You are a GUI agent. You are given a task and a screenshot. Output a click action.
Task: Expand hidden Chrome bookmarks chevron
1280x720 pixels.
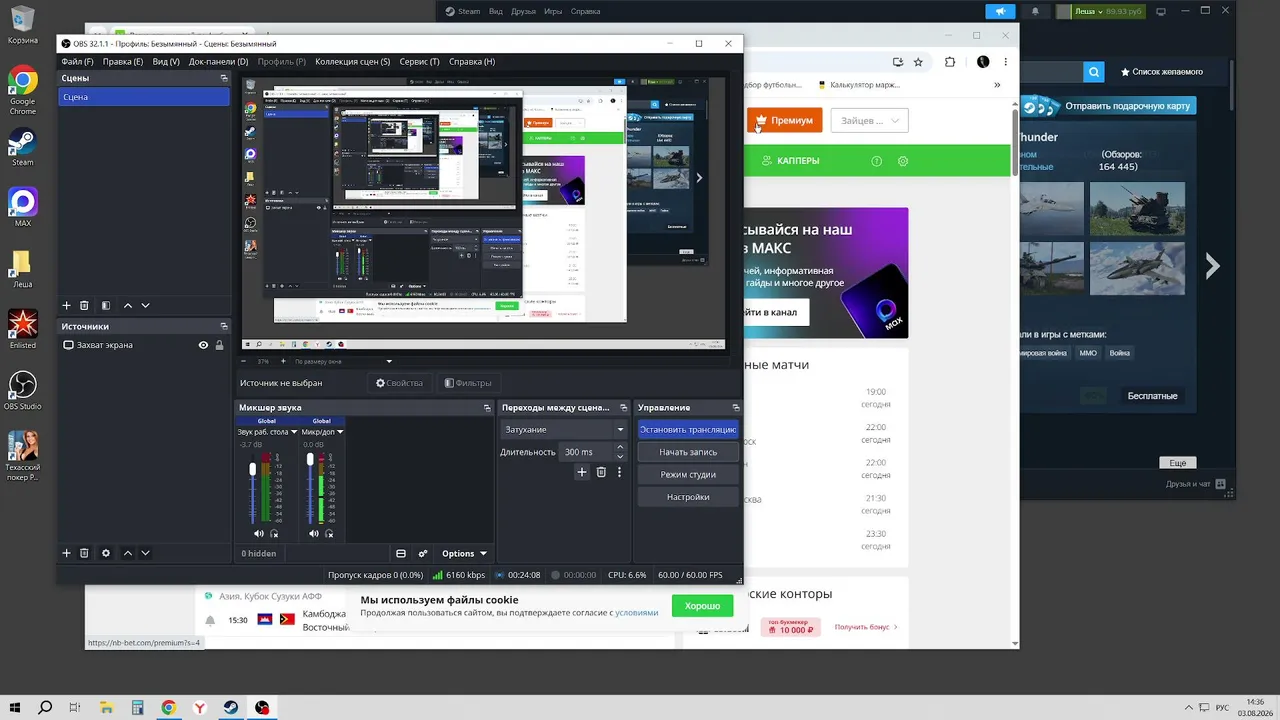[997, 85]
